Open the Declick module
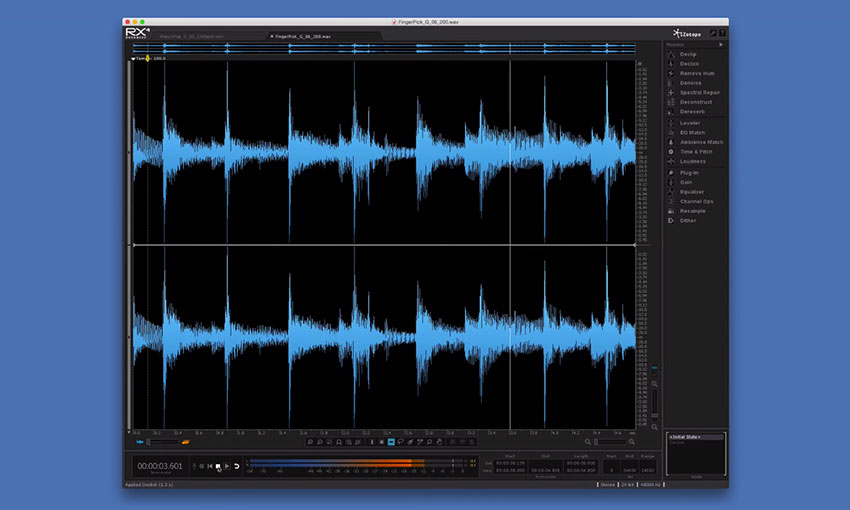 pyautogui.click(x=689, y=64)
